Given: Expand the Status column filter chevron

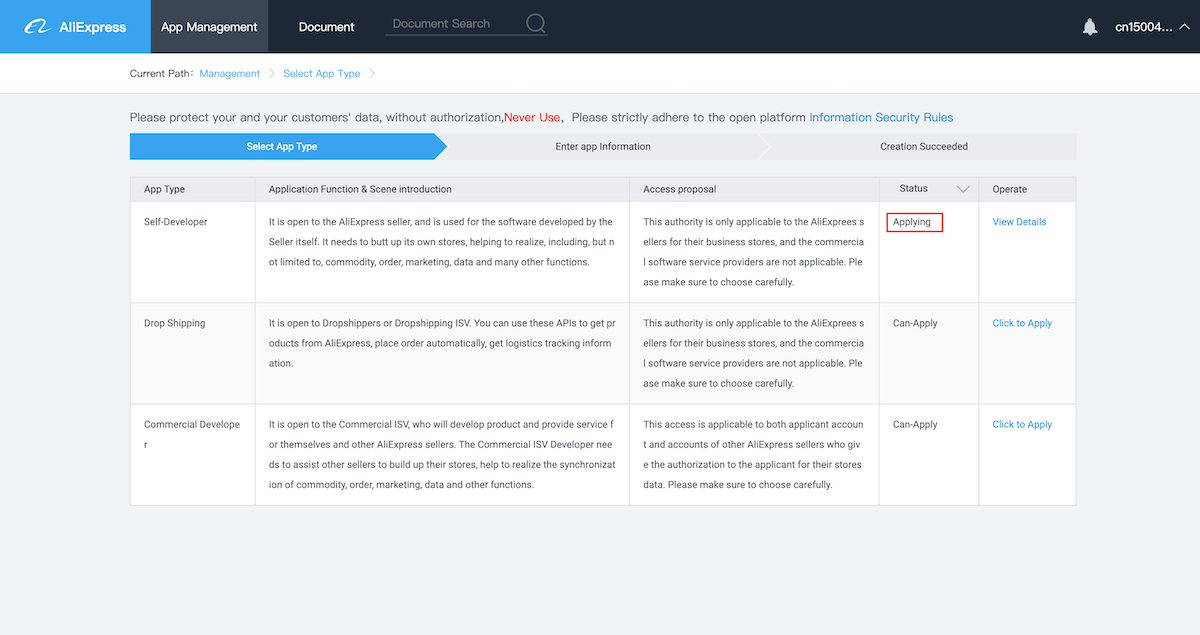Looking at the screenshot, I should [963, 189].
